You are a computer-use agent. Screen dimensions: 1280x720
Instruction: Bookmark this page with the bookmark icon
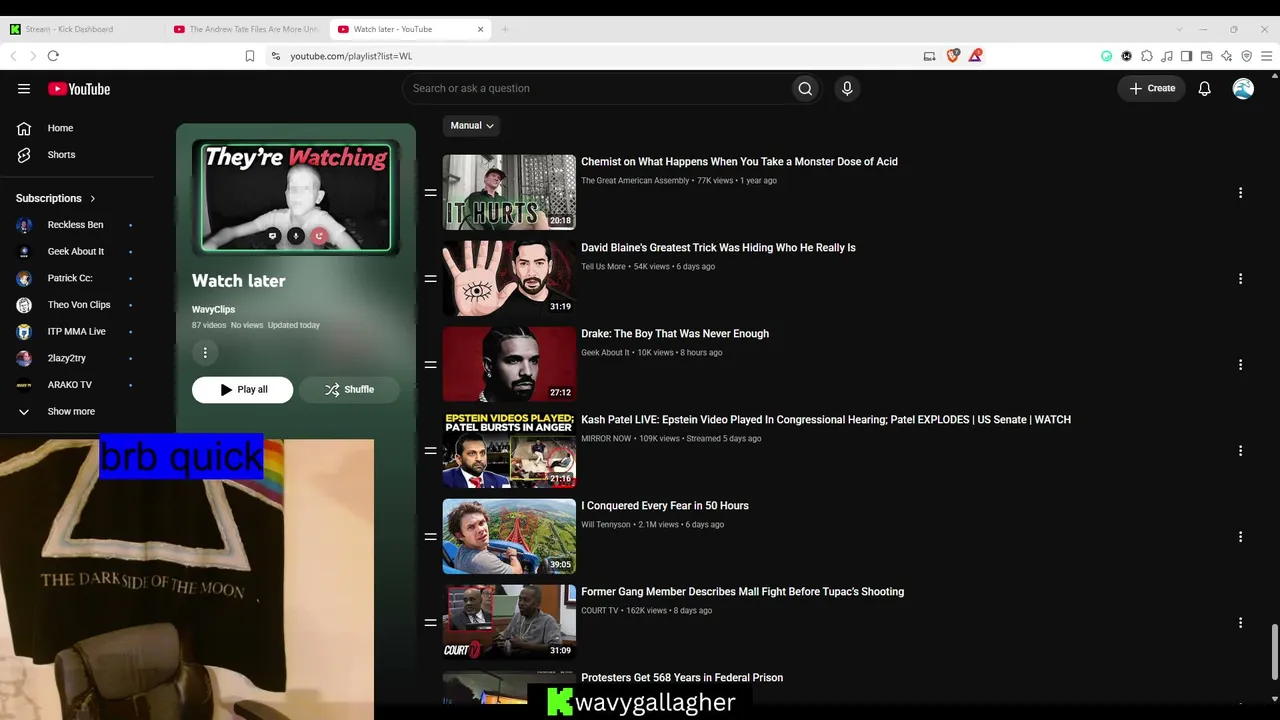(250, 56)
